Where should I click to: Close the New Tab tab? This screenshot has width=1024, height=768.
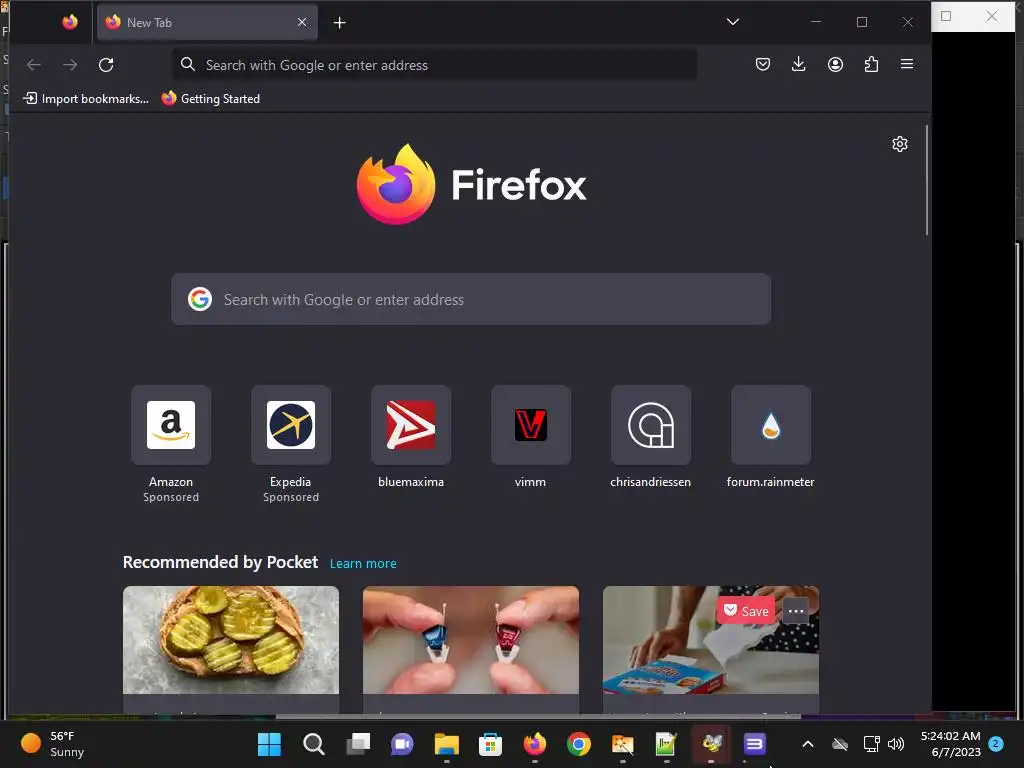click(x=302, y=22)
